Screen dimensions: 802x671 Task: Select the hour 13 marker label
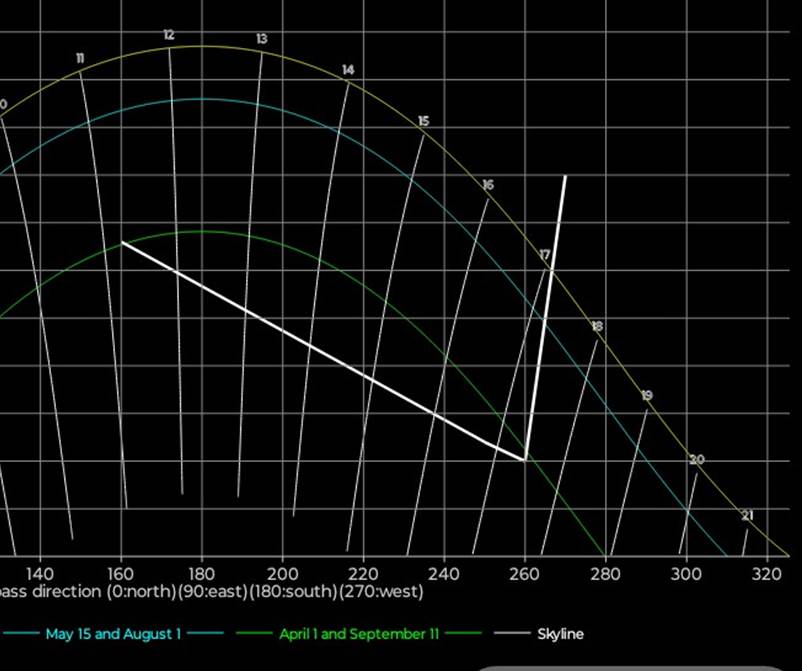(x=261, y=39)
